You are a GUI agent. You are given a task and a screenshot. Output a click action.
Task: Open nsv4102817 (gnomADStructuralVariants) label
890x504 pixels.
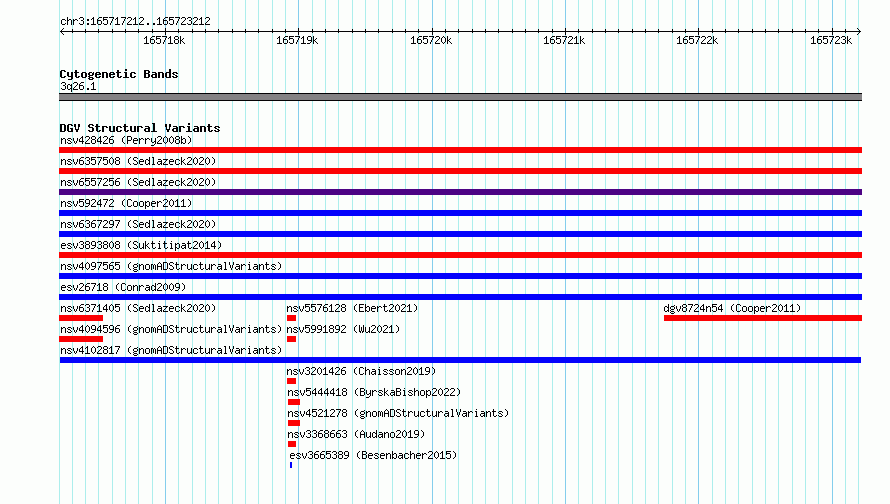171,350
